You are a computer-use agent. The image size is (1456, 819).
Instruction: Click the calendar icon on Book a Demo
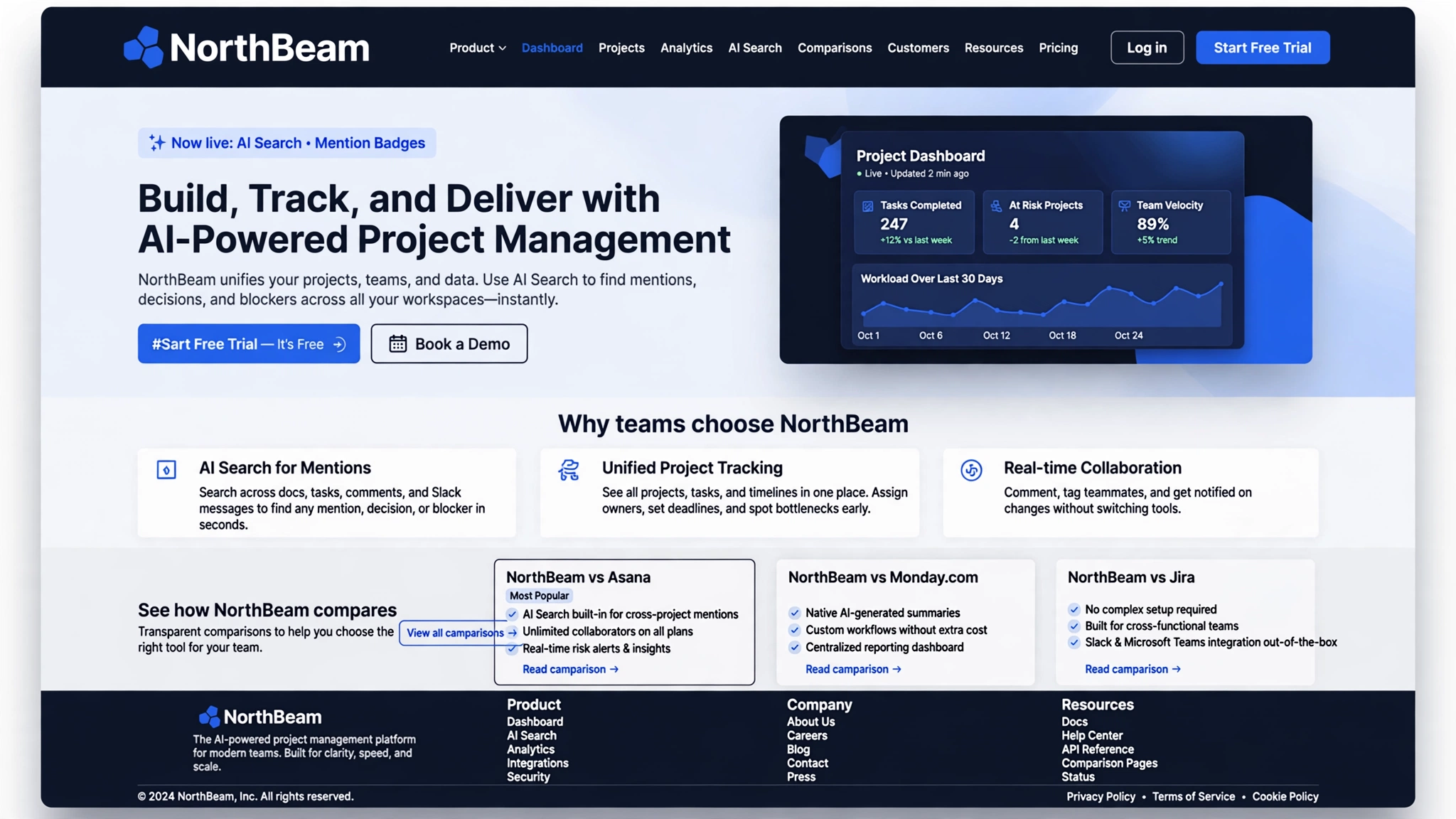pos(397,344)
